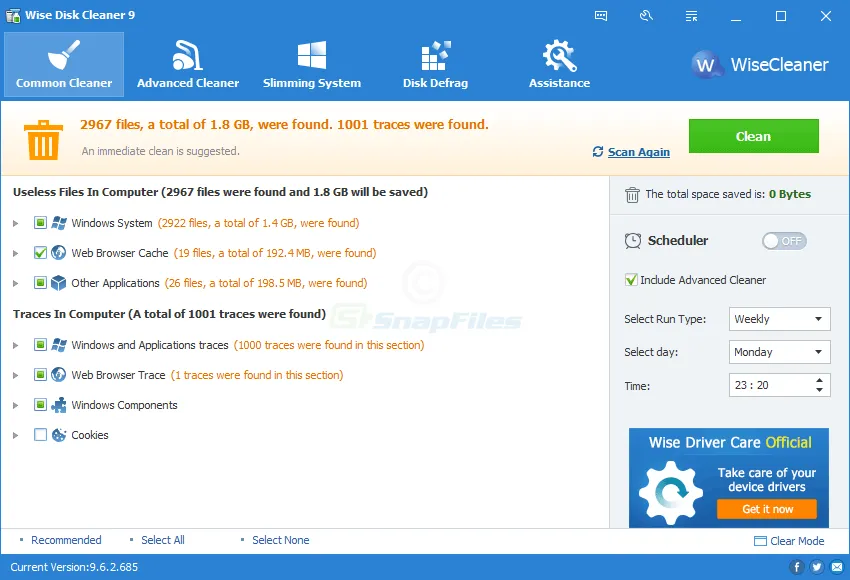Click the Clear Mode window icon
850x580 pixels.
[760, 541]
